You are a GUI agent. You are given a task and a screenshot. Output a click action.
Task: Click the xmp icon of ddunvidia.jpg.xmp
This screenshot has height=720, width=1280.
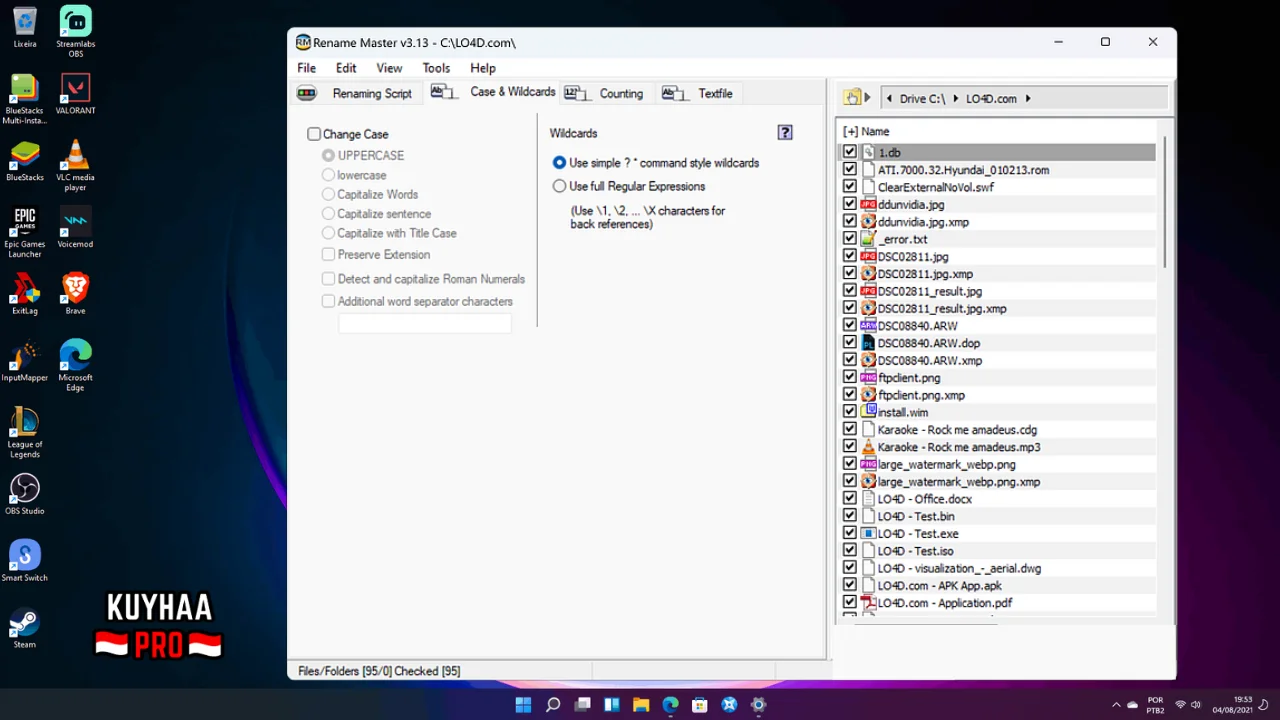pyautogui.click(x=868, y=222)
